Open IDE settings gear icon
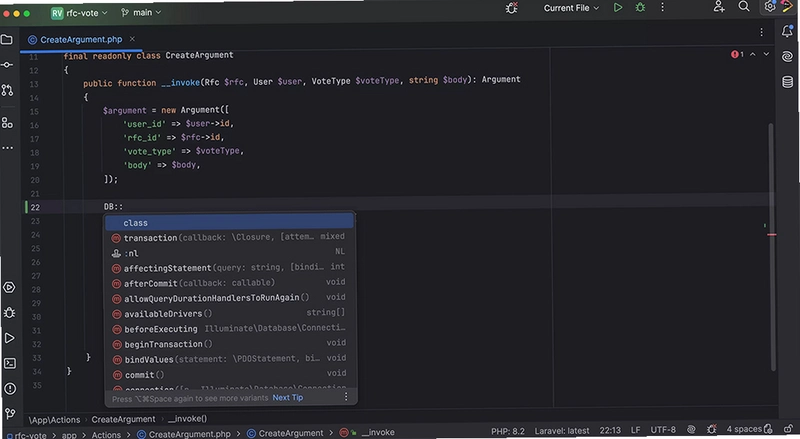The width and height of the screenshot is (800, 439). [x=770, y=7]
